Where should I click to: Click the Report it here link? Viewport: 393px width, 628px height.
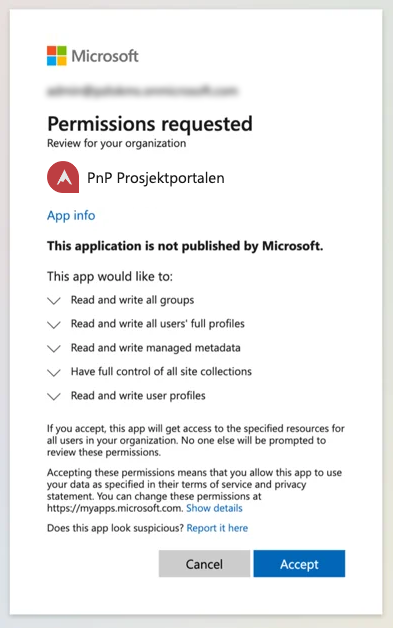point(217,528)
